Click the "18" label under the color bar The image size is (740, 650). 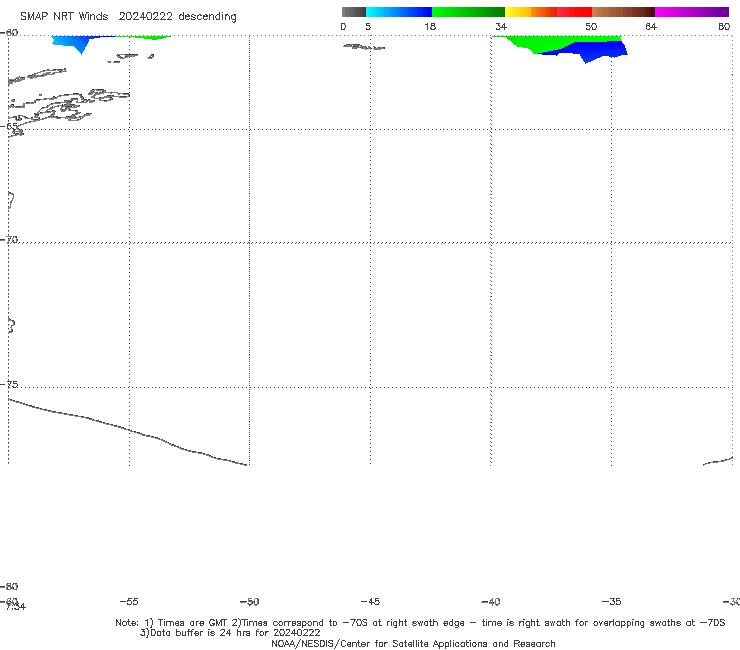coord(430,26)
